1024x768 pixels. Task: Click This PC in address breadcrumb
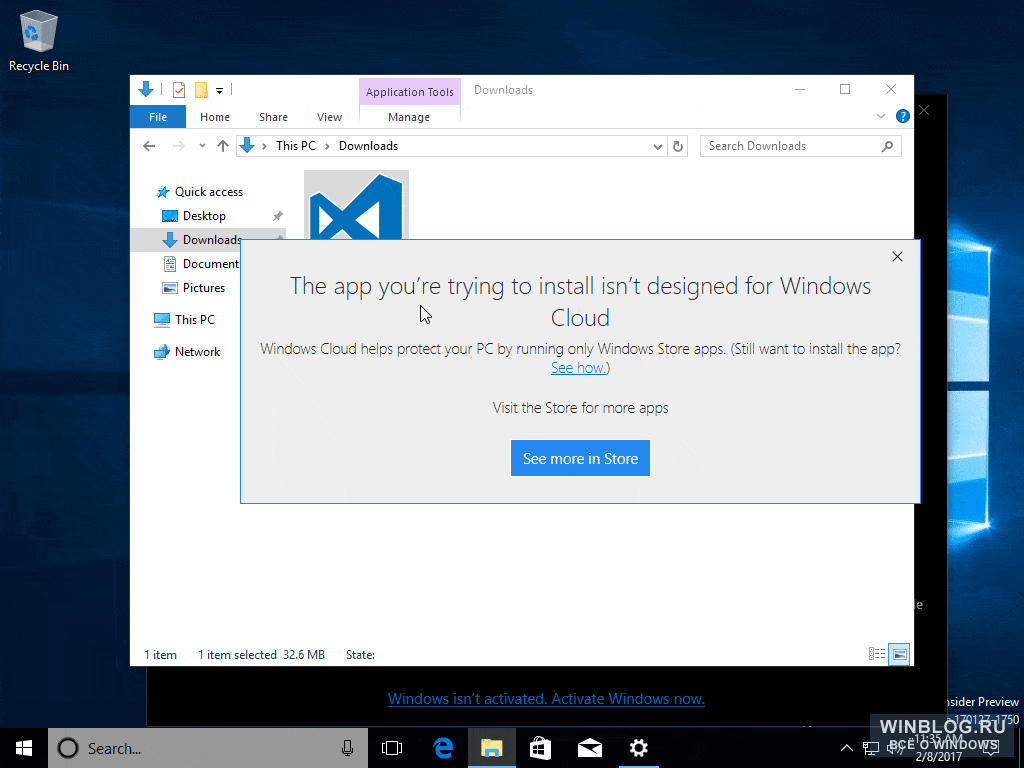(295, 146)
